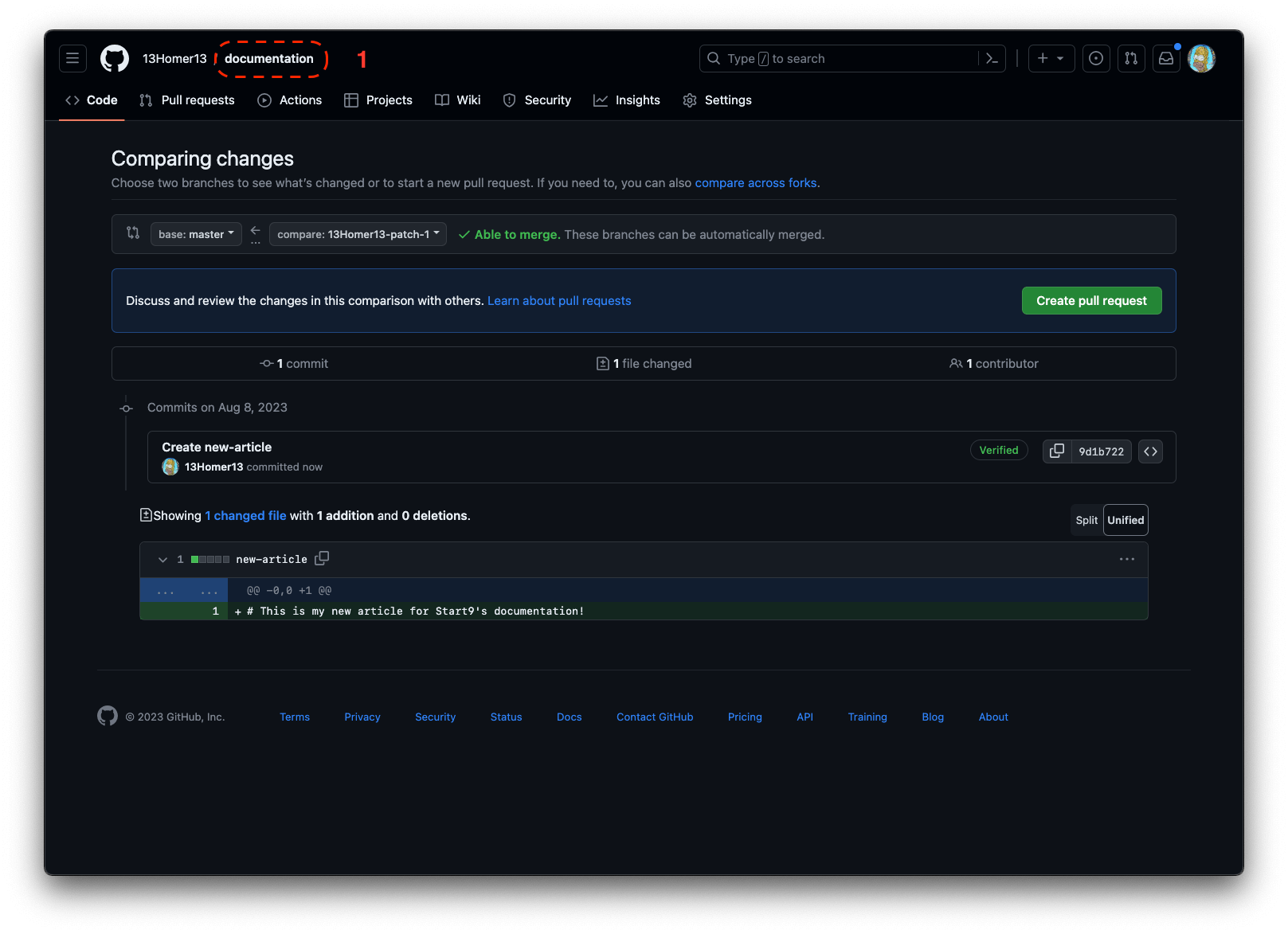Switch diff view to Unified
Viewport: 1288px width, 934px height.
(x=1126, y=520)
